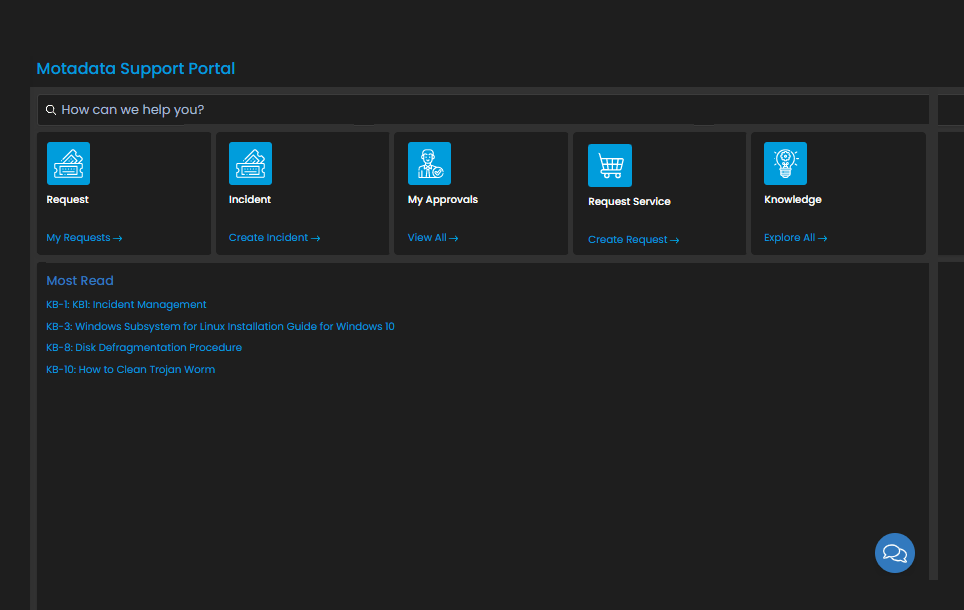Click the search magnifier icon

pyautogui.click(x=51, y=110)
